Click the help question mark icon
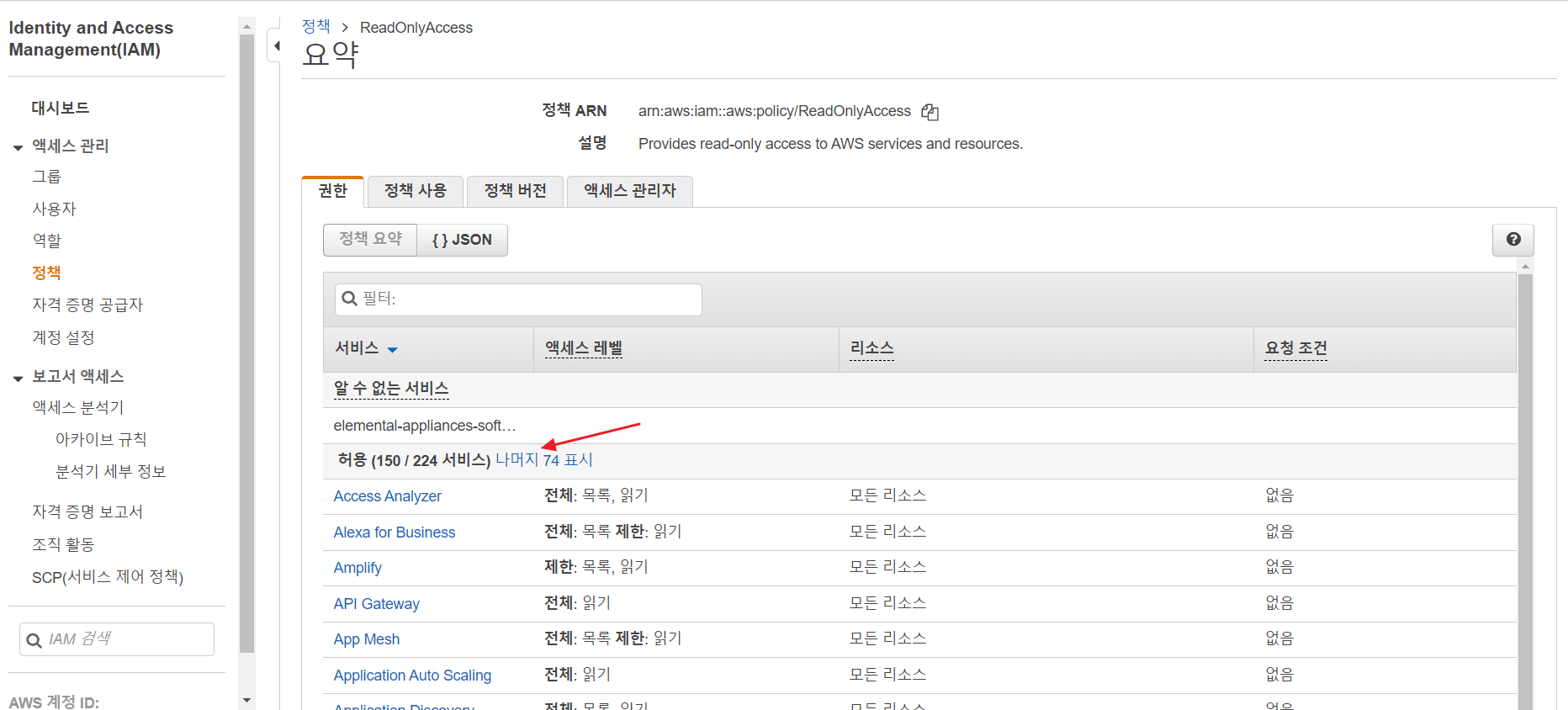 coord(1512,240)
